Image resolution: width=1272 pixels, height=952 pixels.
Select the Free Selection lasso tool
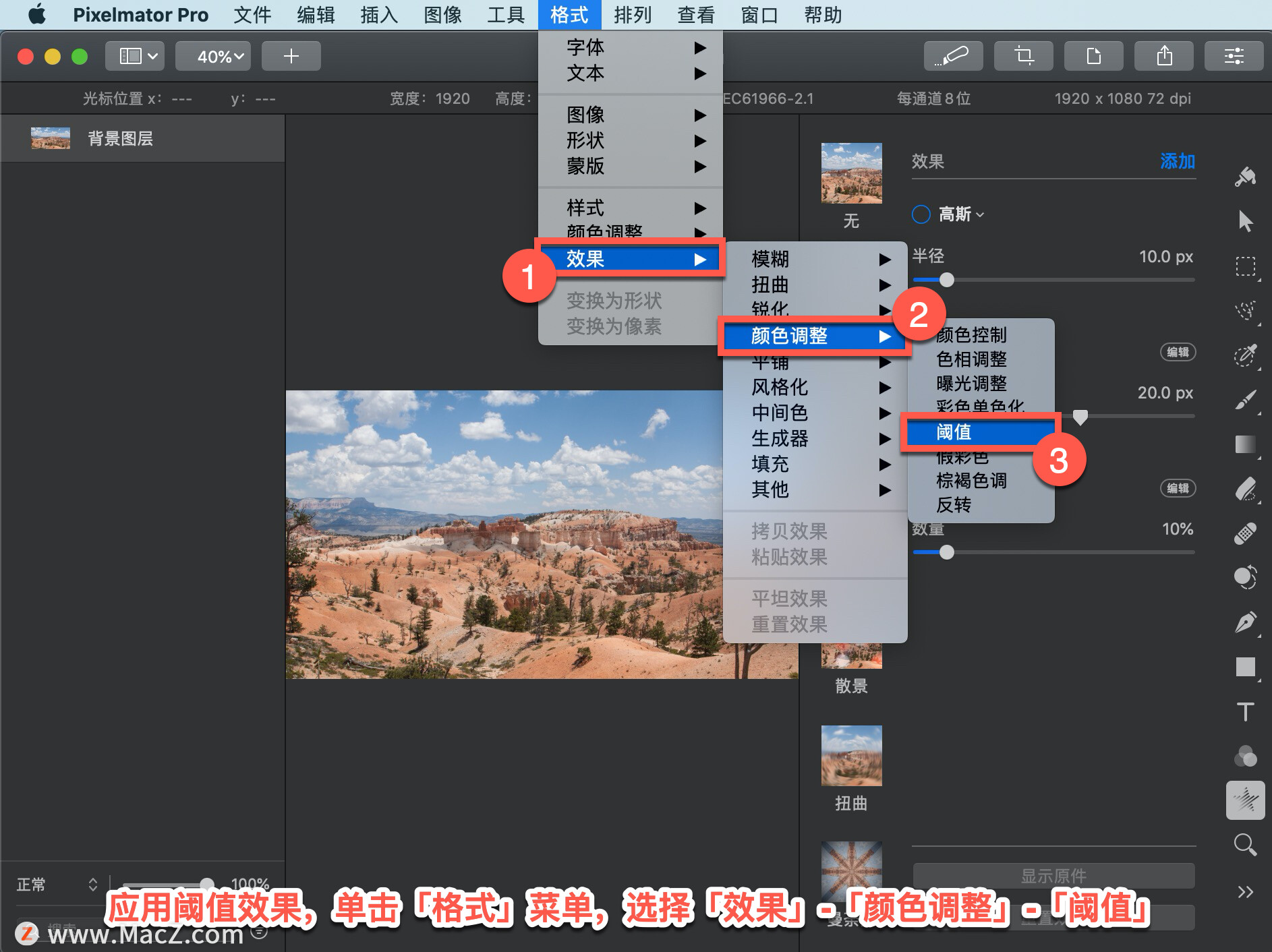1245,310
